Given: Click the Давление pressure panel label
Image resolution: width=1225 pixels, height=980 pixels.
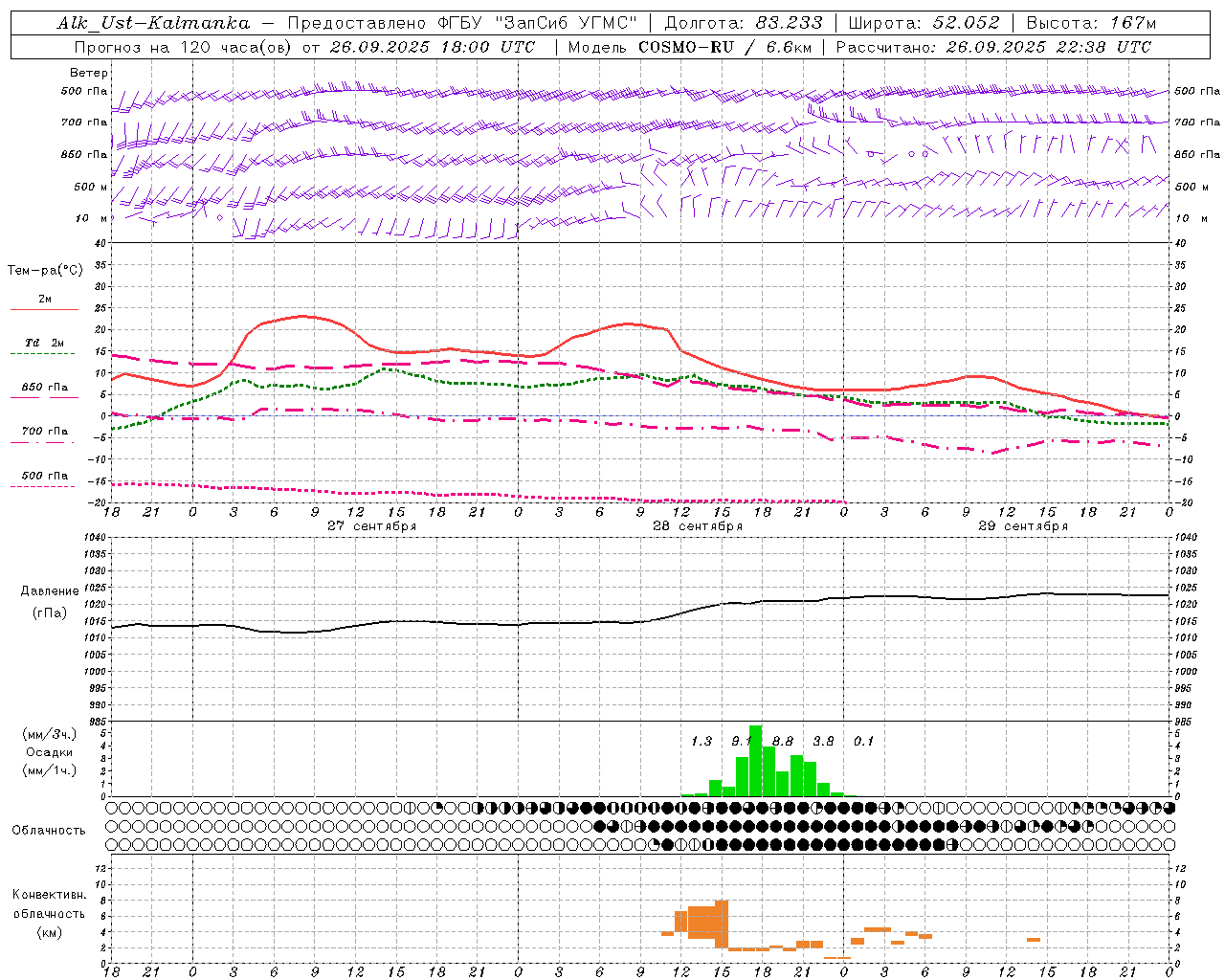Looking at the screenshot, I should [x=50, y=591].
